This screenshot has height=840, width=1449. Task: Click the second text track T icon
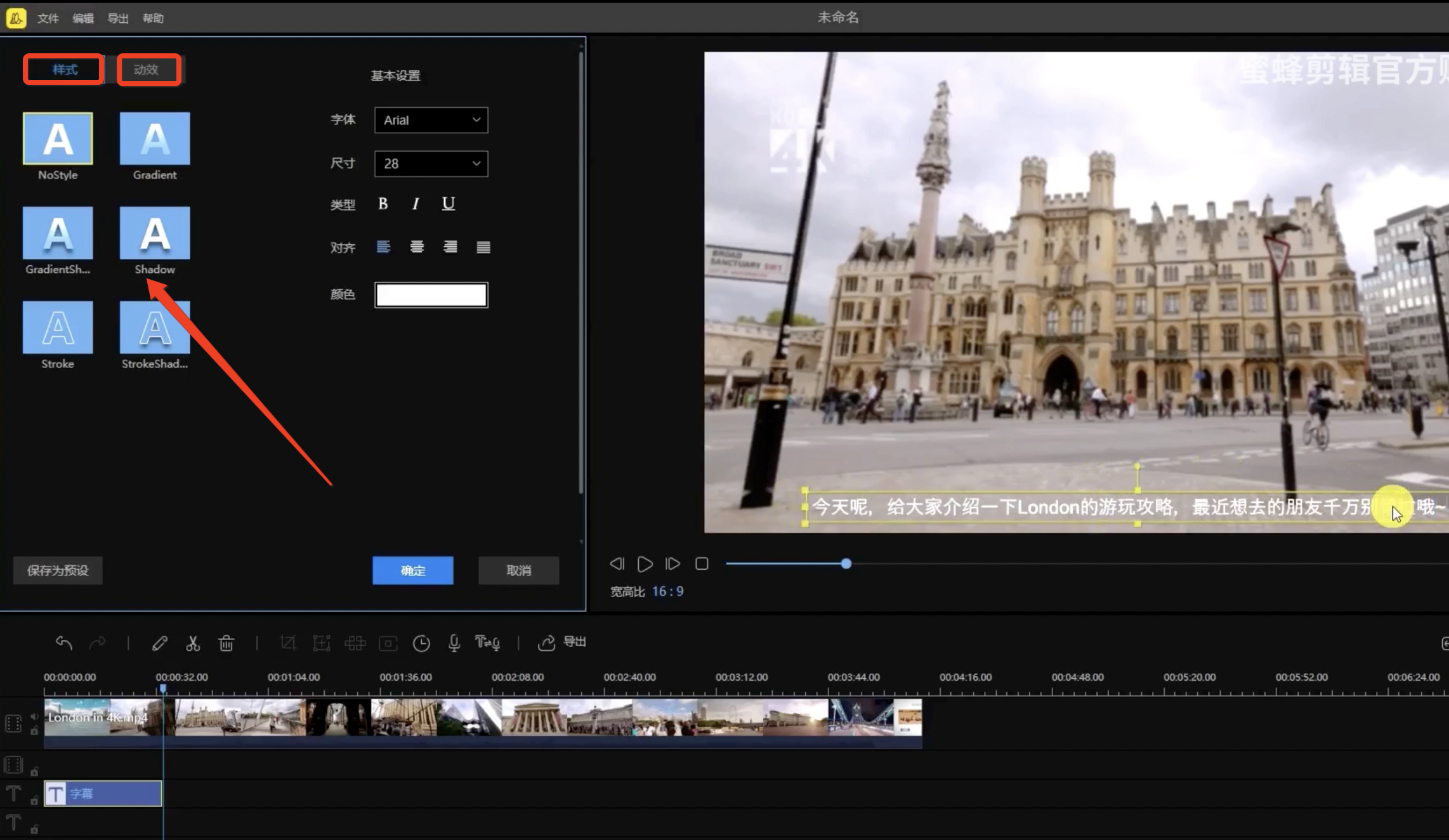(x=13, y=823)
